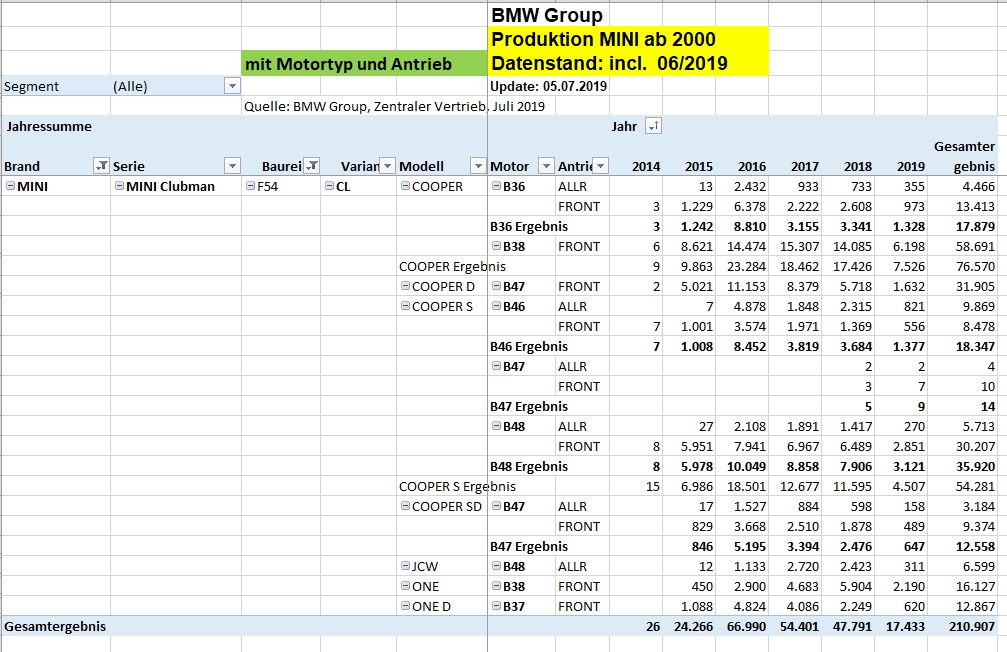Collapse the CL variant group
1007x652 pixels.
[330, 186]
